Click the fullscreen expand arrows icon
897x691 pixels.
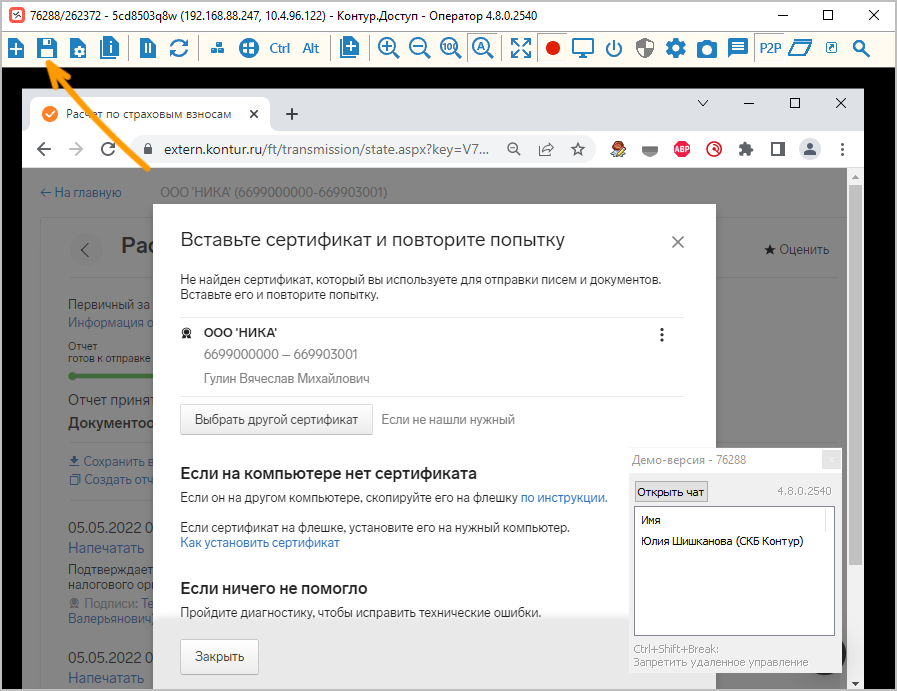click(521, 48)
